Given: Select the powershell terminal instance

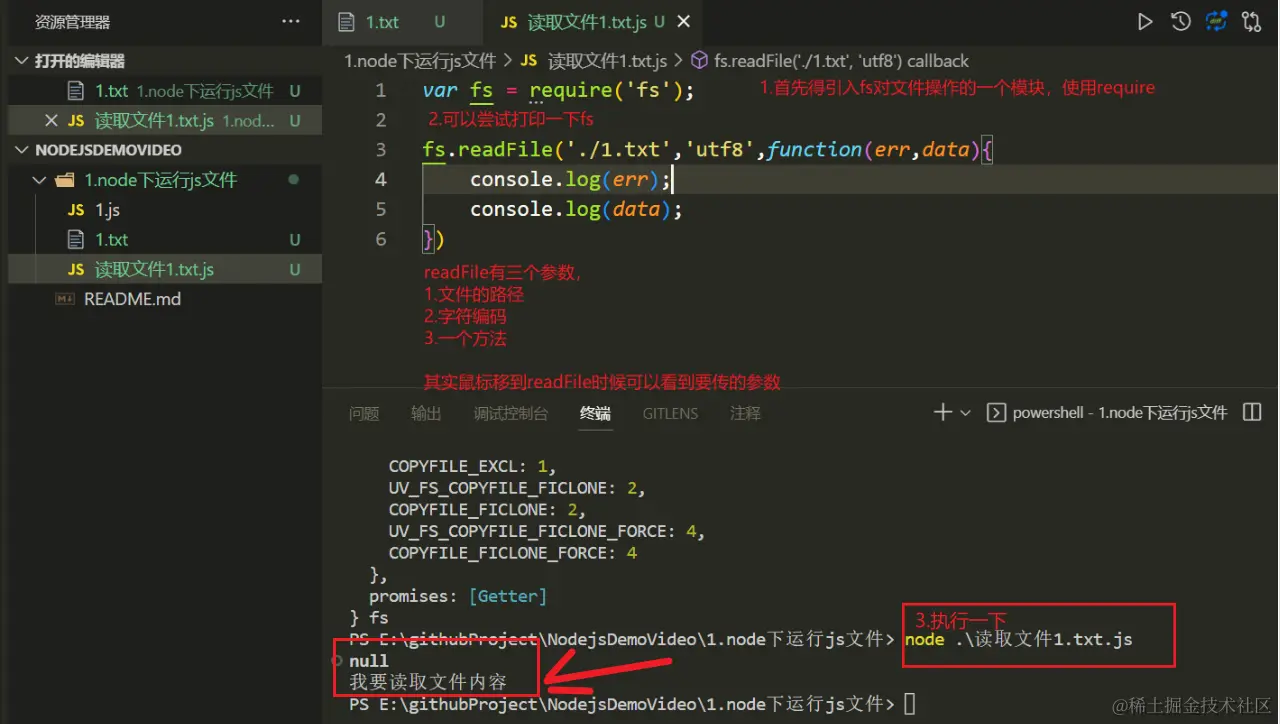Looking at the screenshot, I should click(1105, 411).
